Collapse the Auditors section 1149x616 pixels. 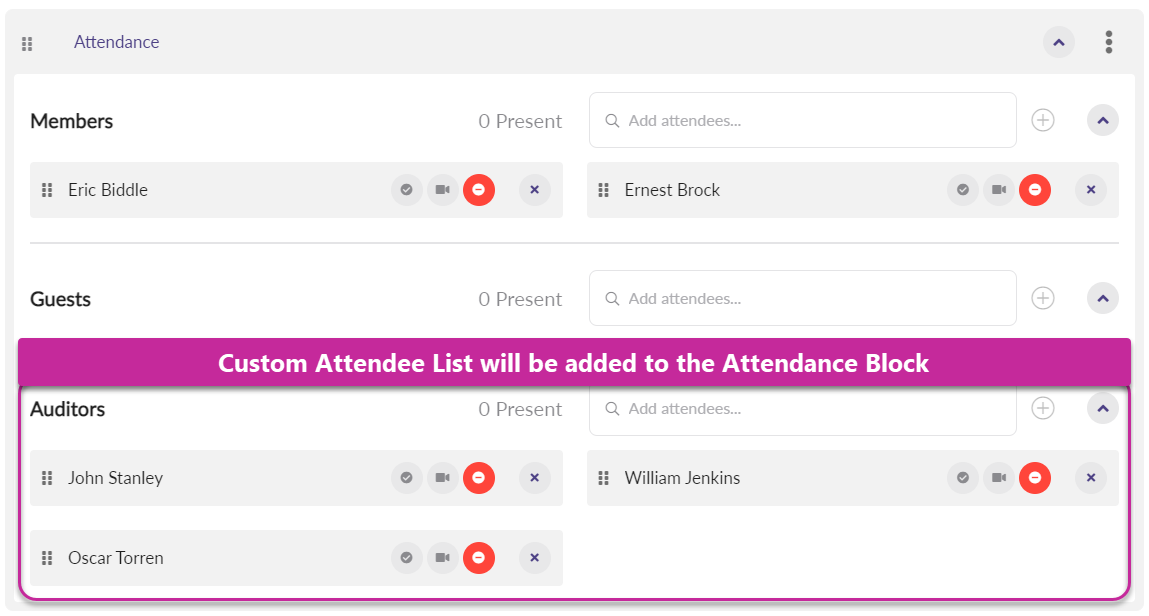(1102, 408)
